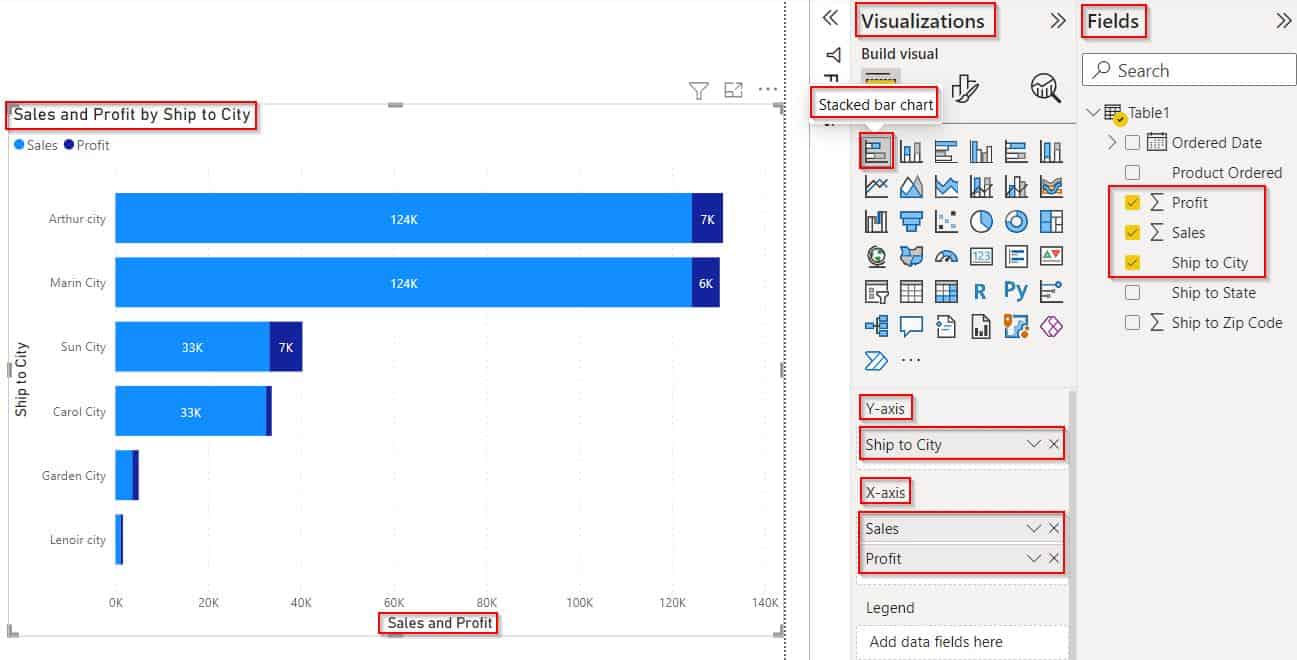
Task: Expand the Ordered Date hierarchy arrow
Action: pyautogui.click(x=1112, y=143)
